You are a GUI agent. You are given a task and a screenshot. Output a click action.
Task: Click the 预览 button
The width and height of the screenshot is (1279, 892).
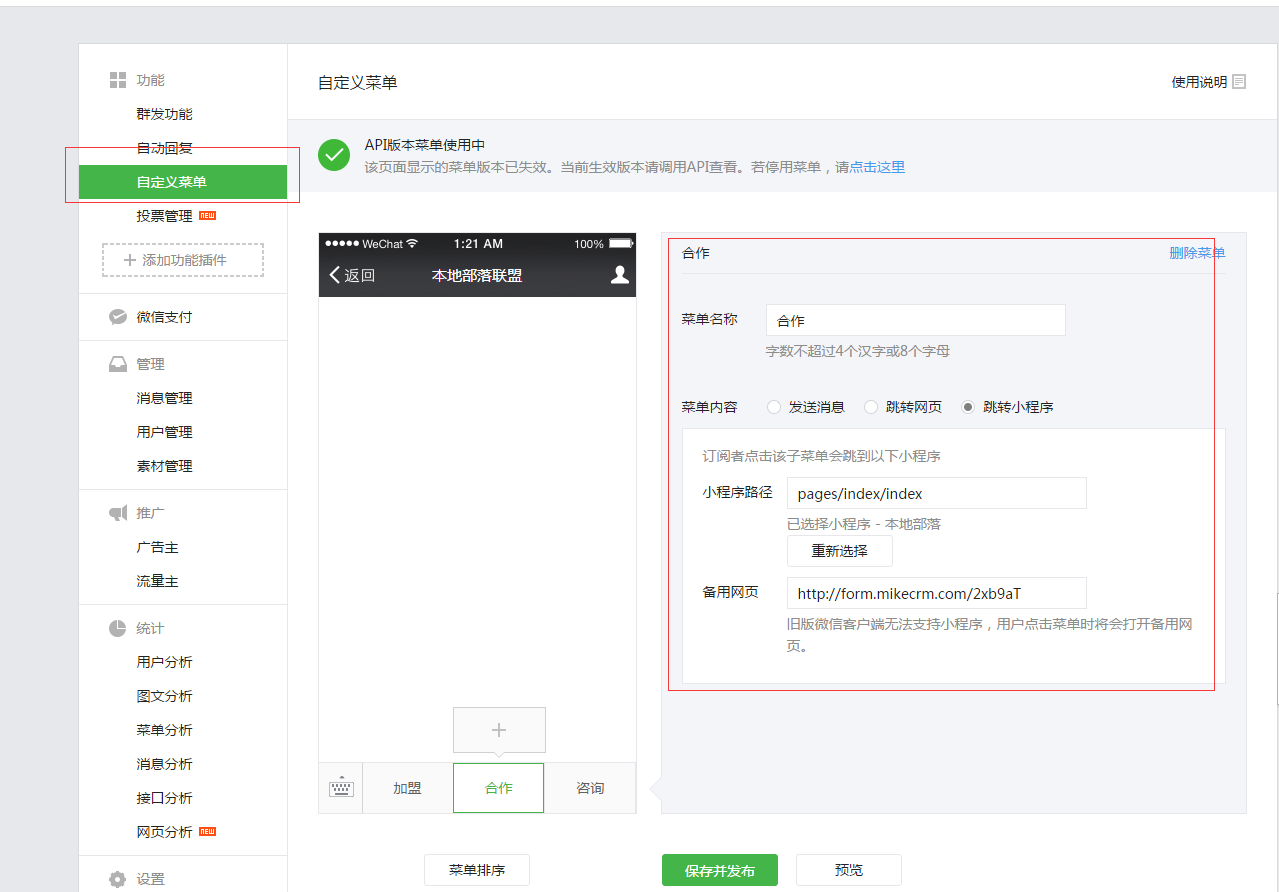[849, 870]
